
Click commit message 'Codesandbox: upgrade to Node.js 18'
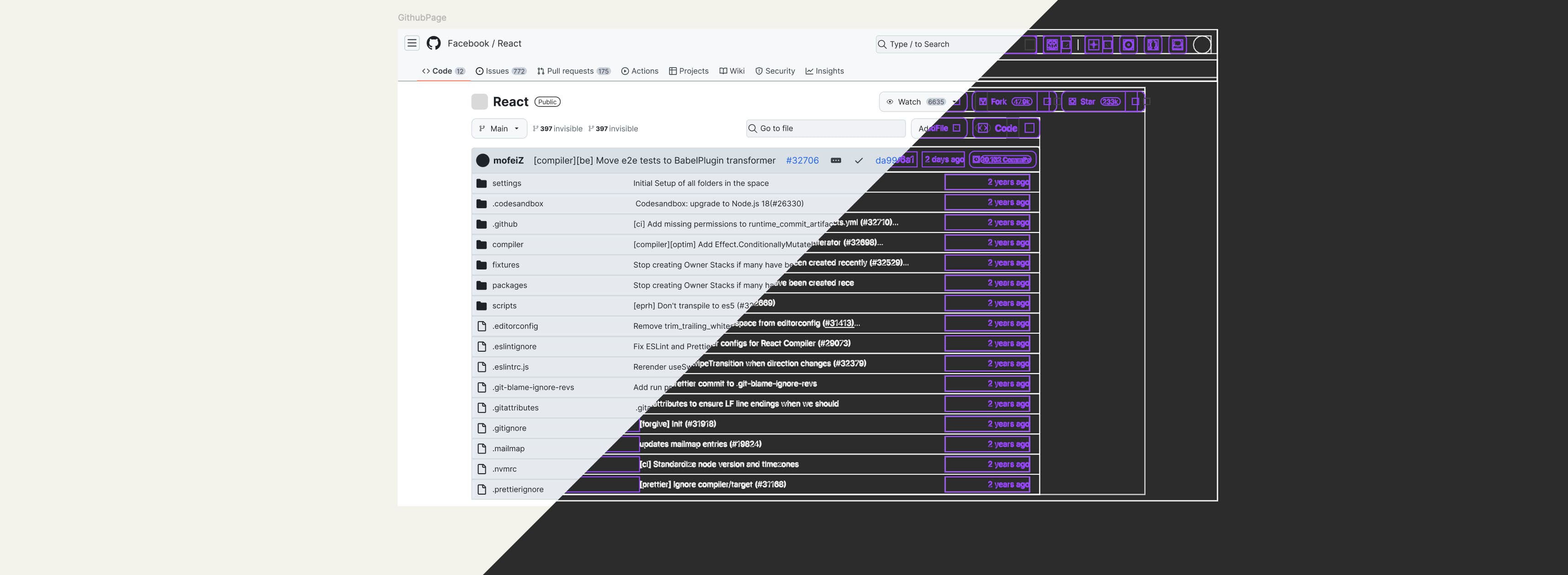(x=720, y=204)
